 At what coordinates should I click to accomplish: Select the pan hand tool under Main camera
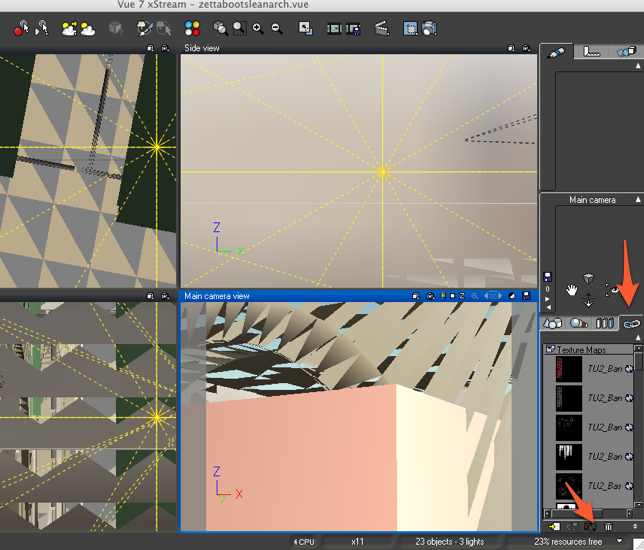point(573,289)
